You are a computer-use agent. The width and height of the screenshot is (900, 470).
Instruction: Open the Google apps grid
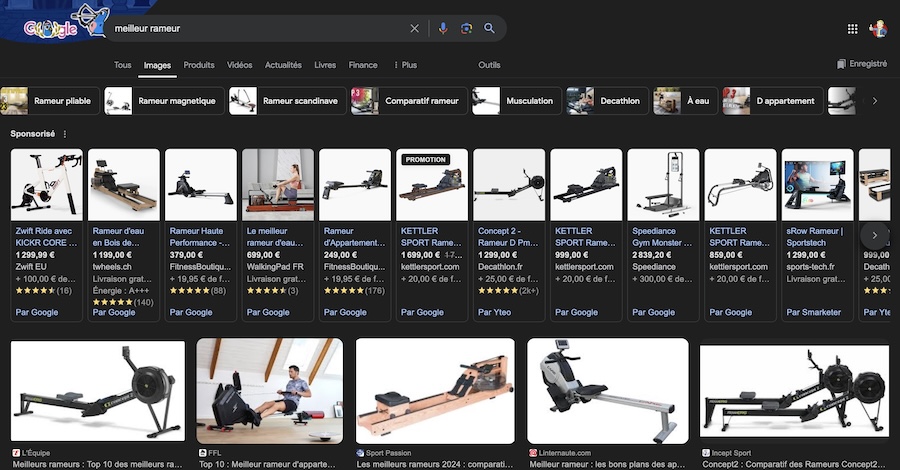(852, 29)
